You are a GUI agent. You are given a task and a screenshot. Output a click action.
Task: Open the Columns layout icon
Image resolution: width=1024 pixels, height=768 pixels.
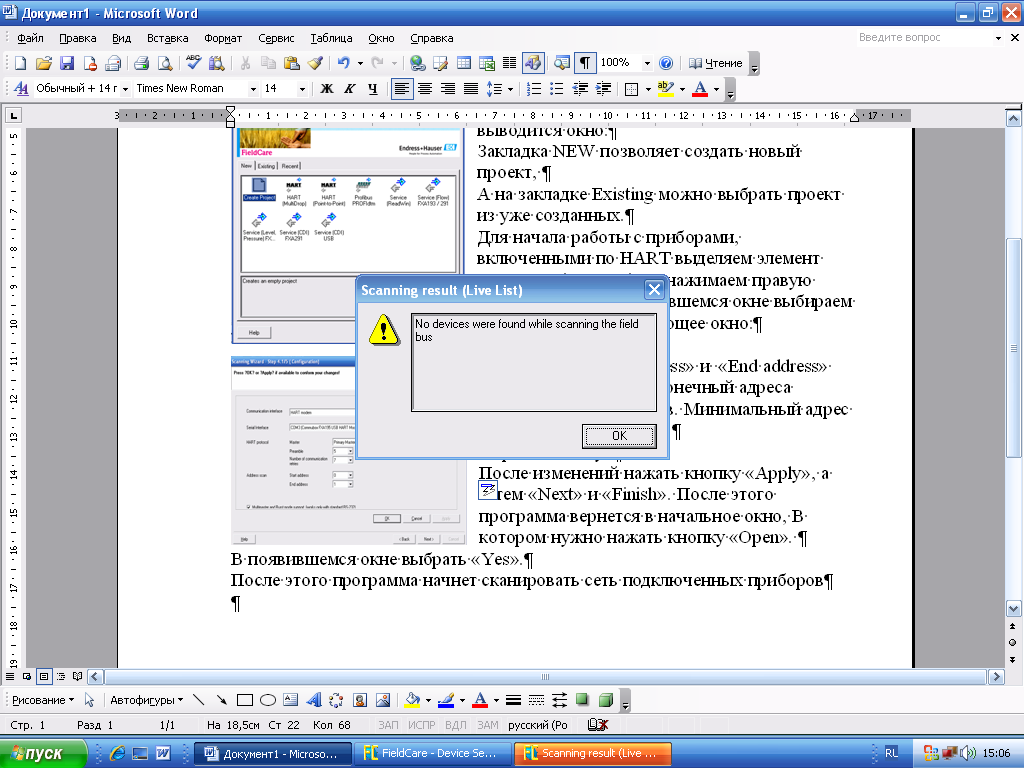click(509, 63)
